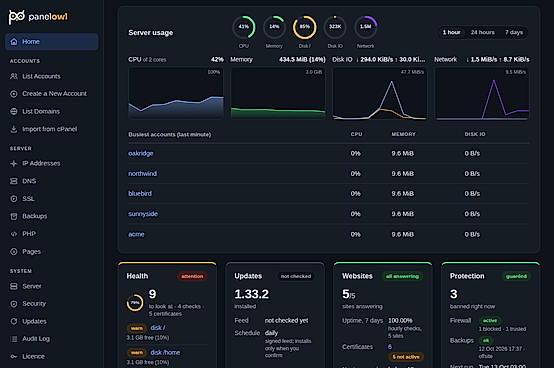Click the DISK IO column header
Screen dimensions: 554x368
point(475,134)
